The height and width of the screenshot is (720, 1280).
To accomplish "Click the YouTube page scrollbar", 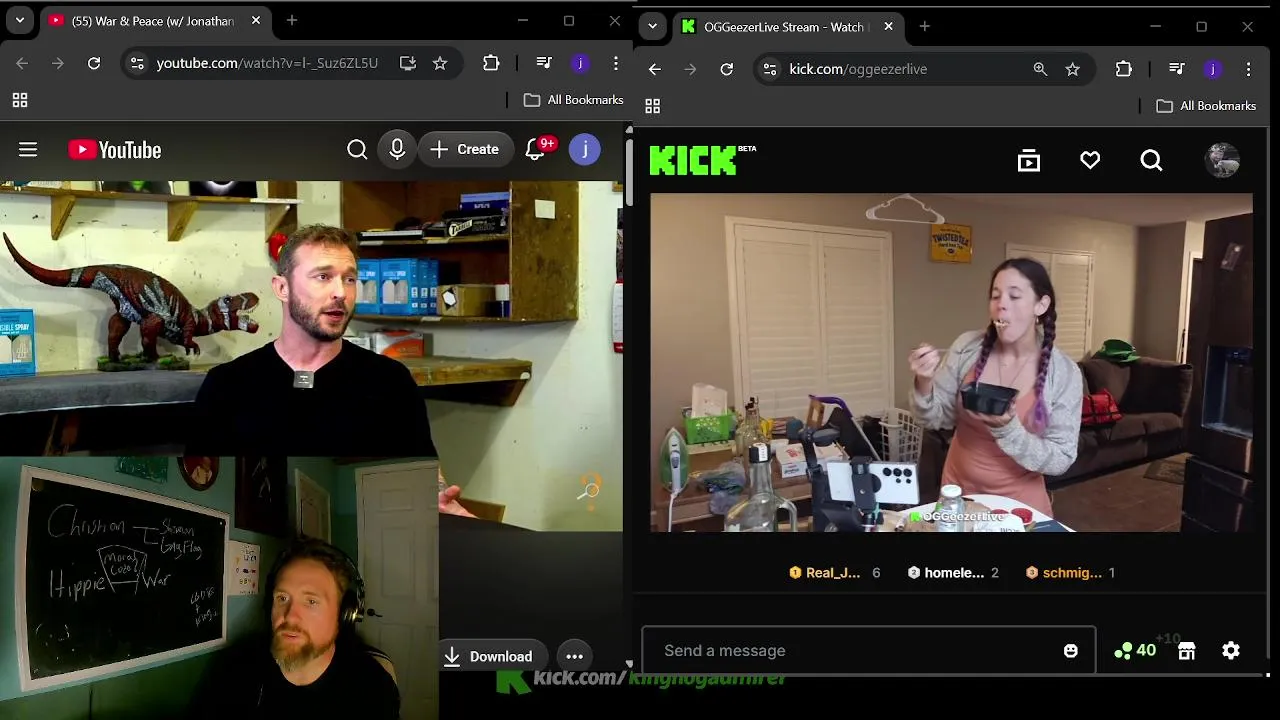I will click(x=629, y=170).
